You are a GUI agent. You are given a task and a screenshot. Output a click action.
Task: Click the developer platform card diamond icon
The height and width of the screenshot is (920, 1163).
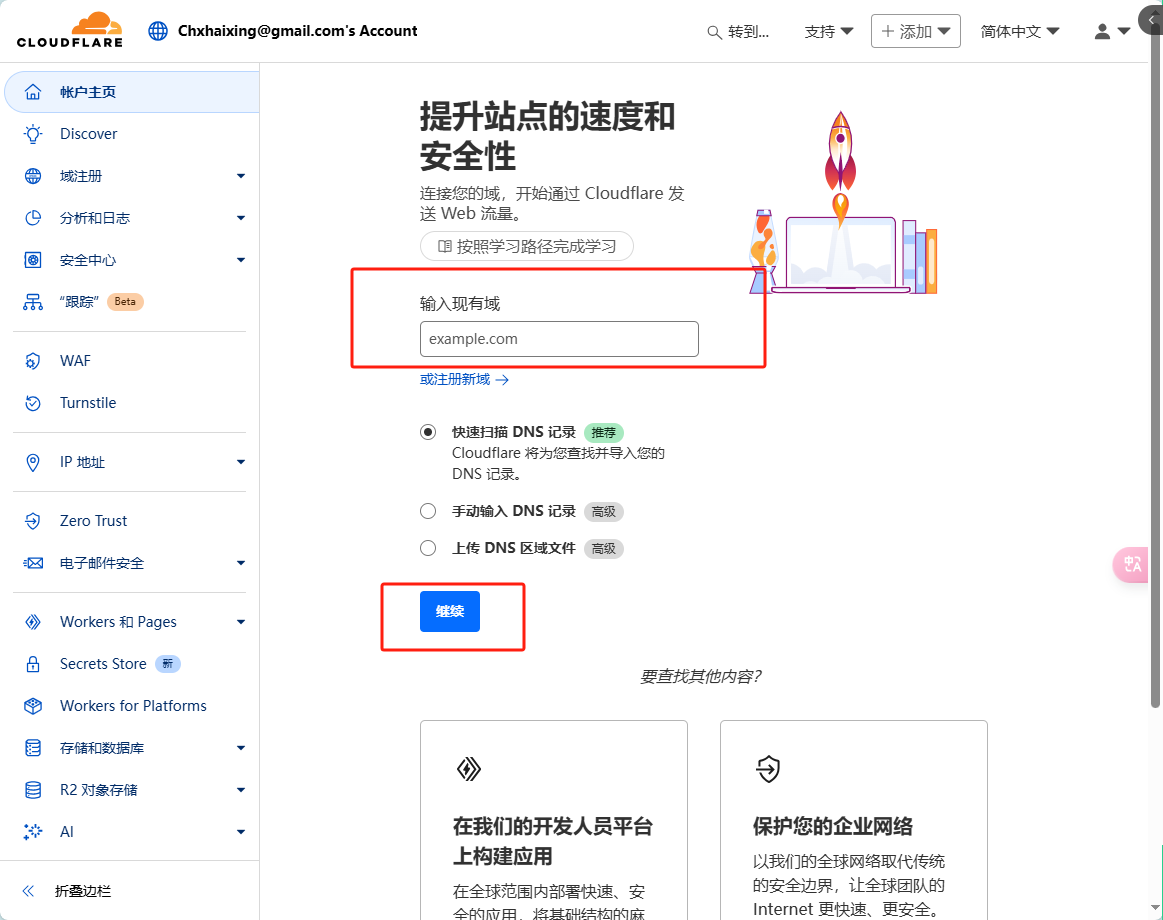(x=469, y=769)
